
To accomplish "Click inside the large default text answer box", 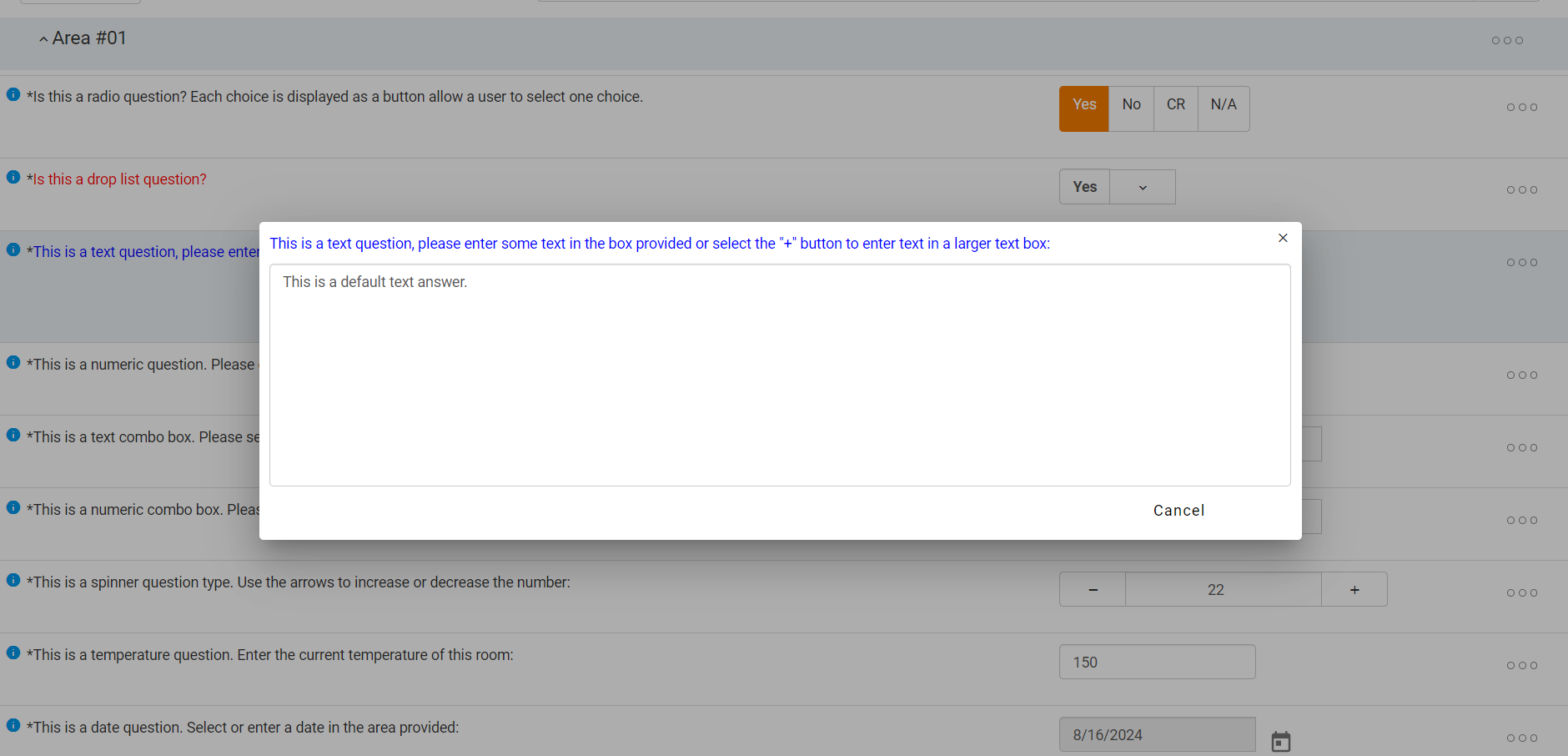I will [x=780, y=375].
